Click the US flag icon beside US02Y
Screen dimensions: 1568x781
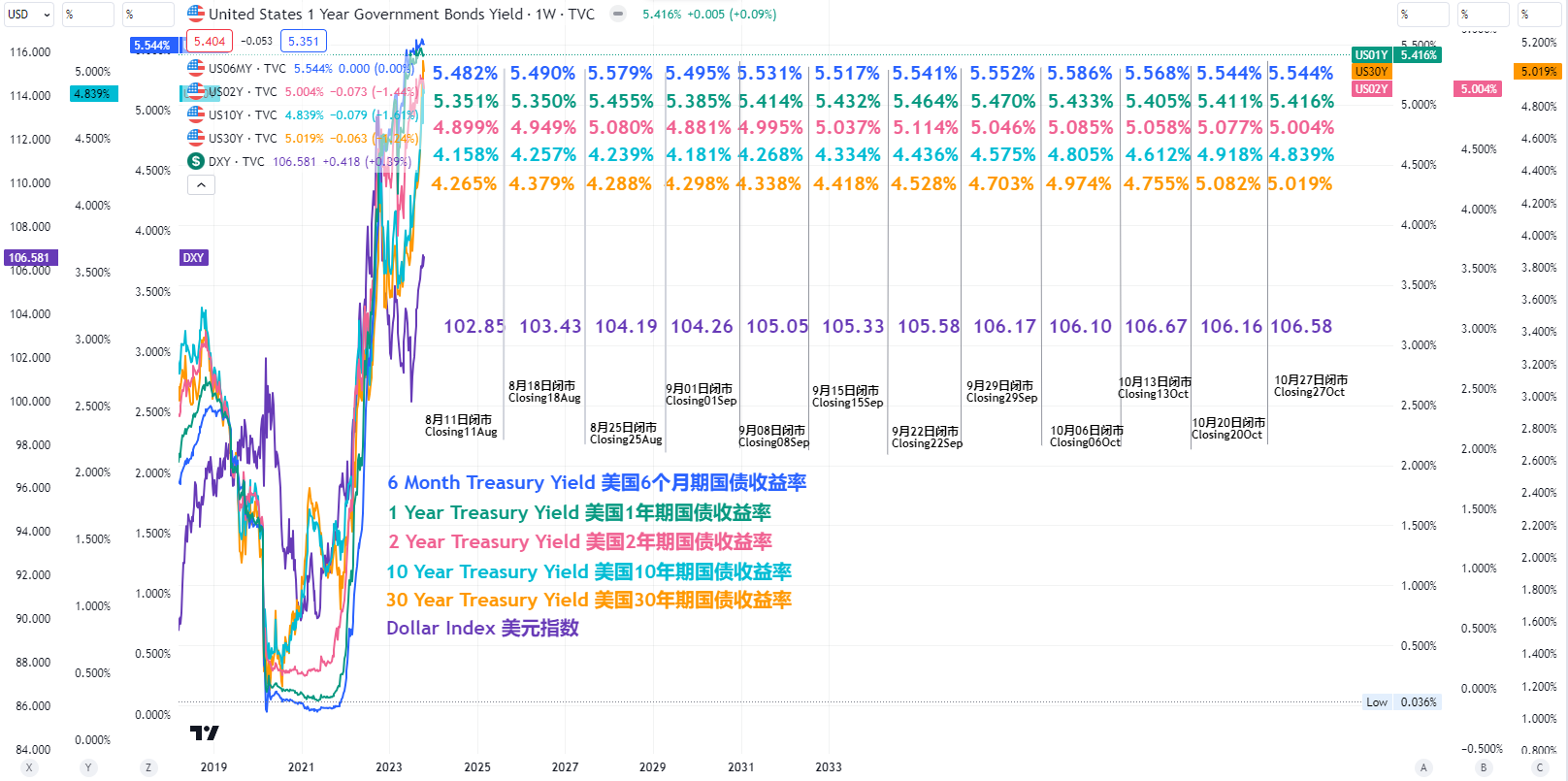click(x=196, y=91)
